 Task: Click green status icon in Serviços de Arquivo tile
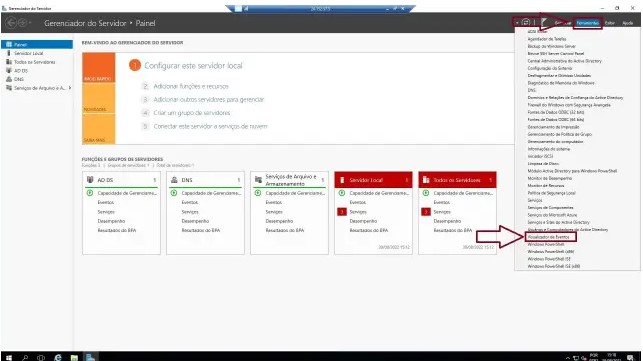click(x=258, y=193)
